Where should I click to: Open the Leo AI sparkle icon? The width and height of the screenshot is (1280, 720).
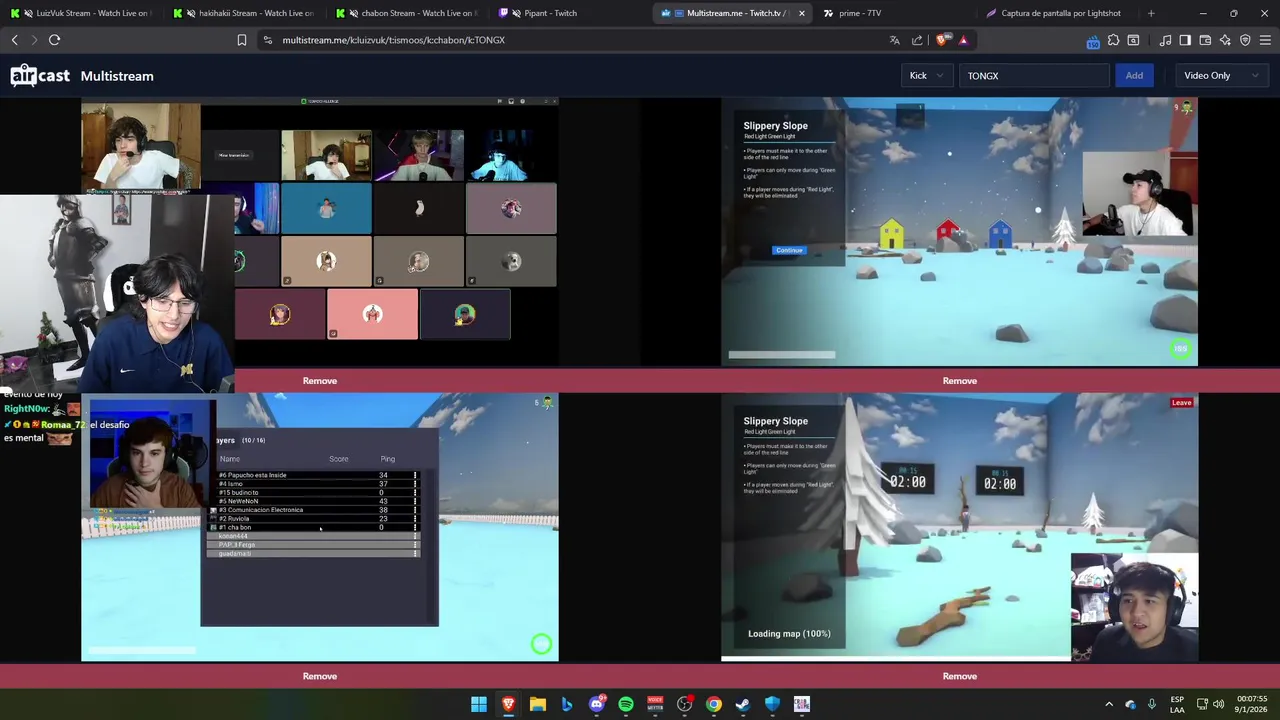coord(1225,40)
